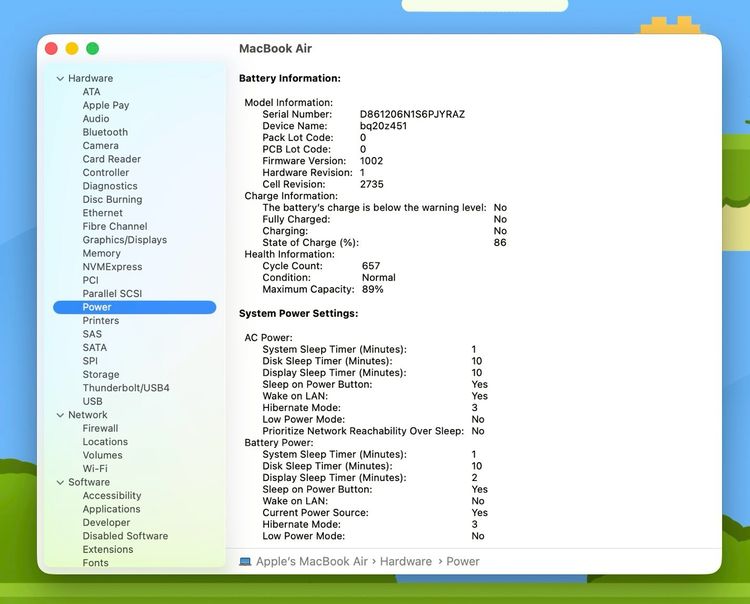The height and width of the screenshot is (604, 750).
Task: Click the Firmware Version value 1002
Action: click(371, 161)
